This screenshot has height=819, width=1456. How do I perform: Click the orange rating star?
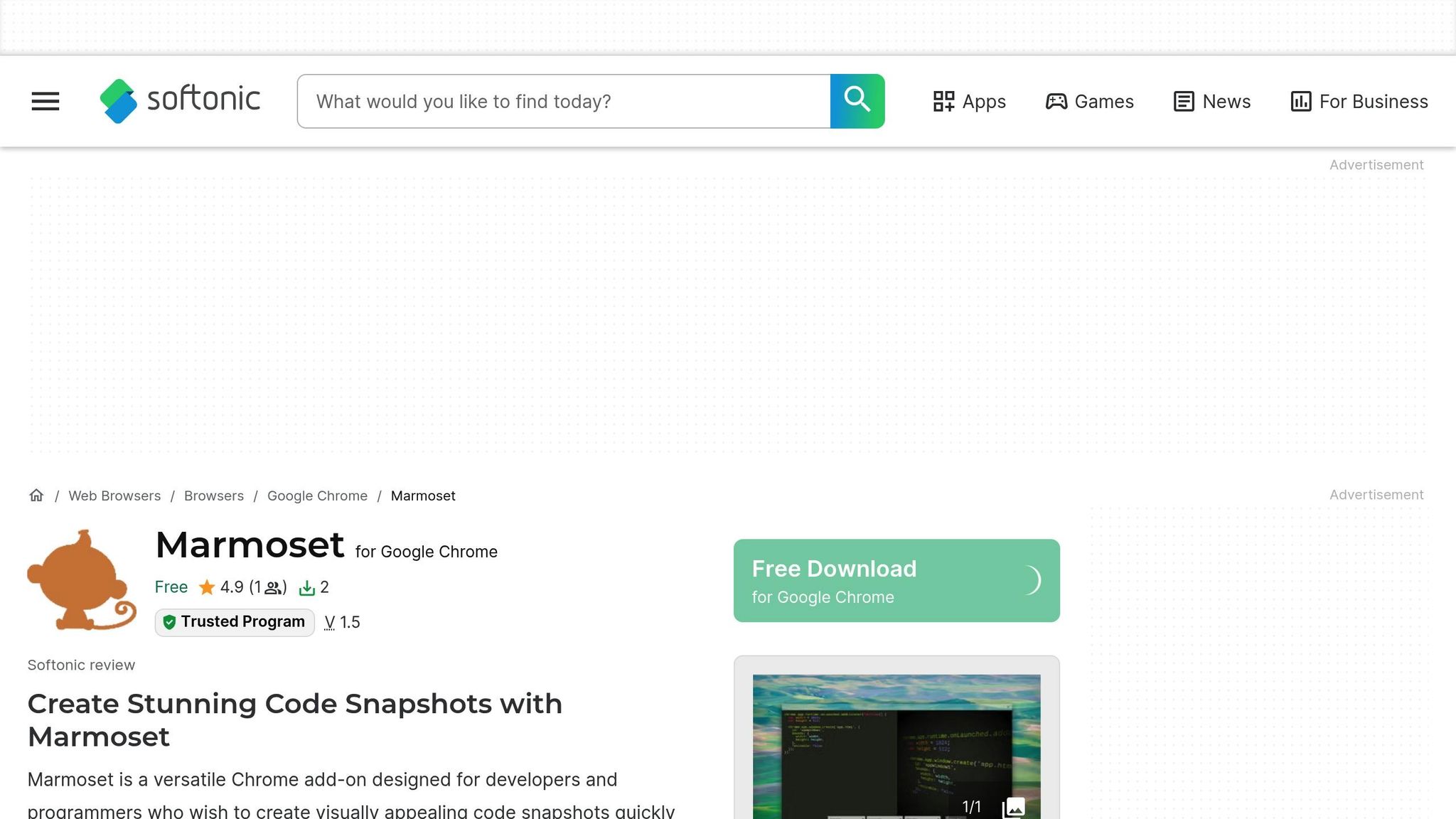tap(207, 587)
